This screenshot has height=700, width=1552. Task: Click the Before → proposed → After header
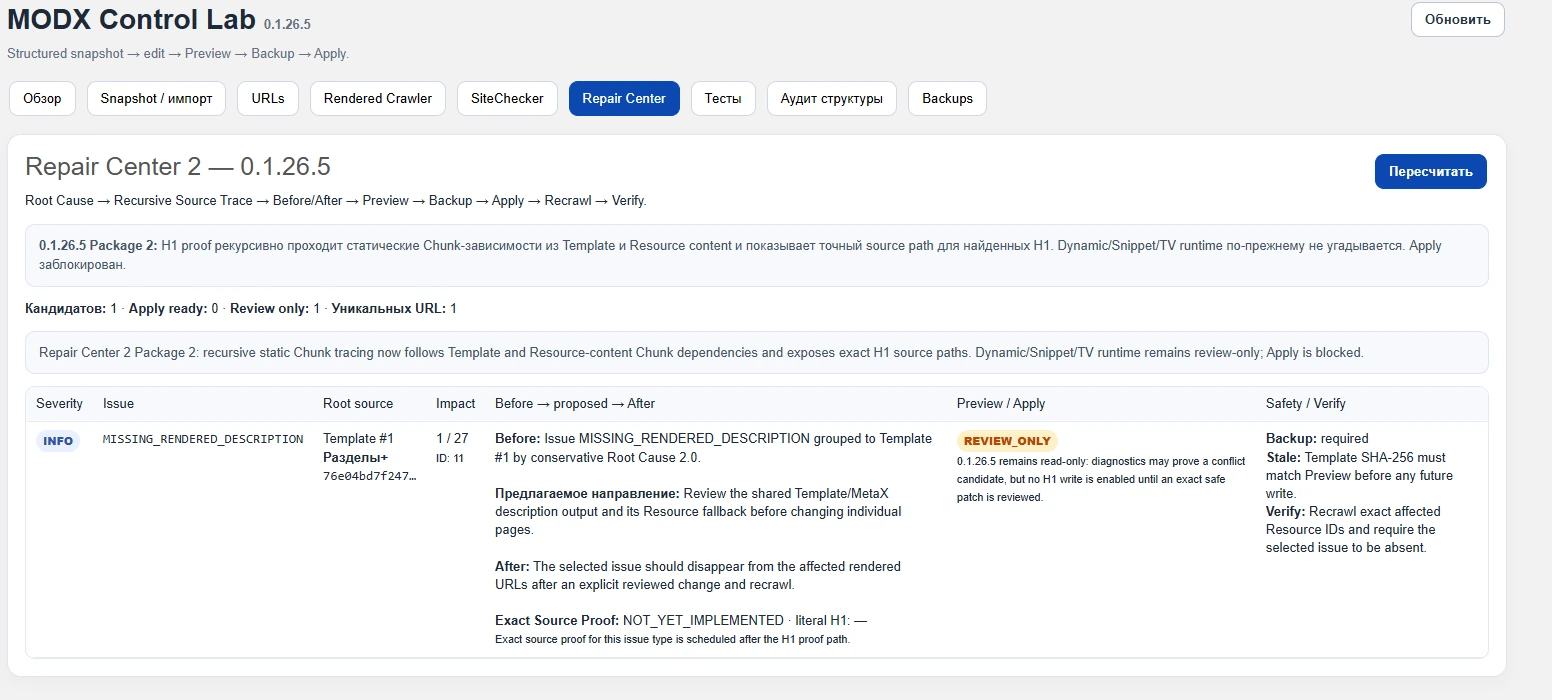[x=575, y=404]
